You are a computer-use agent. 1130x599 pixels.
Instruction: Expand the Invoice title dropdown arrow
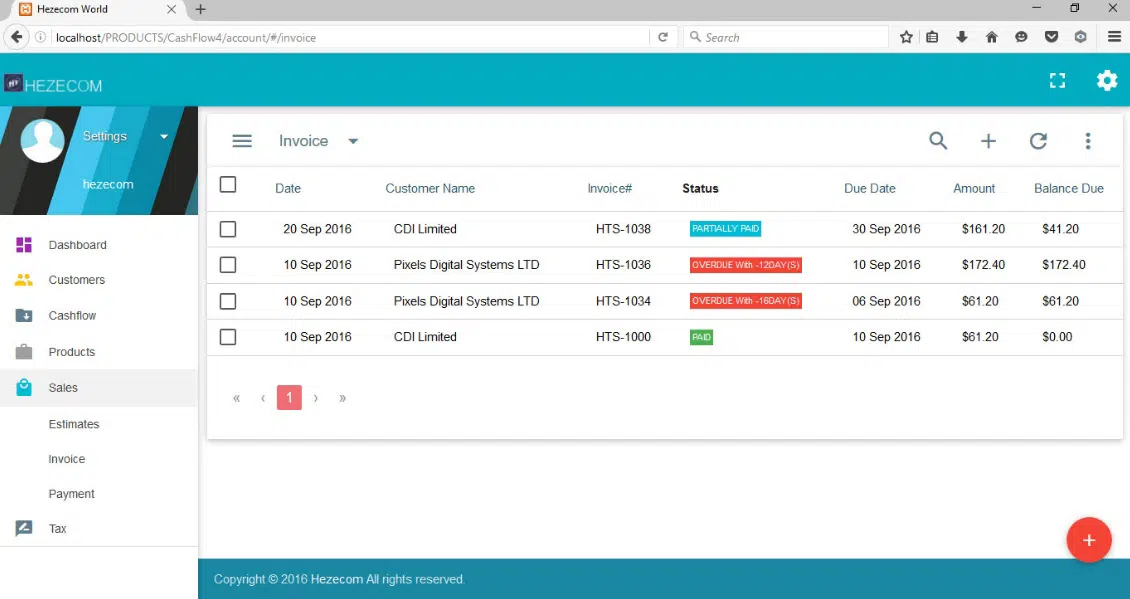tap(353, 142)
